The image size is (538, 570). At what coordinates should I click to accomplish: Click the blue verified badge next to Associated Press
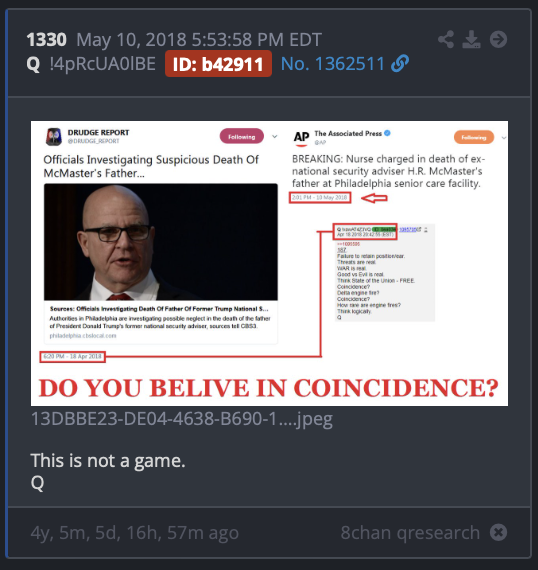pos(388,133)
